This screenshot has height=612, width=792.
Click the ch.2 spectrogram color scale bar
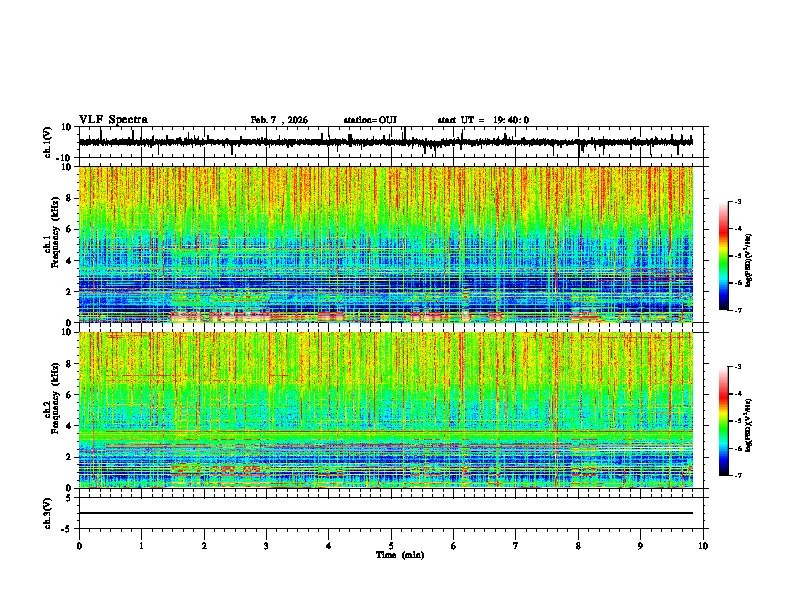pyautogui.click(x=724, y=421)
